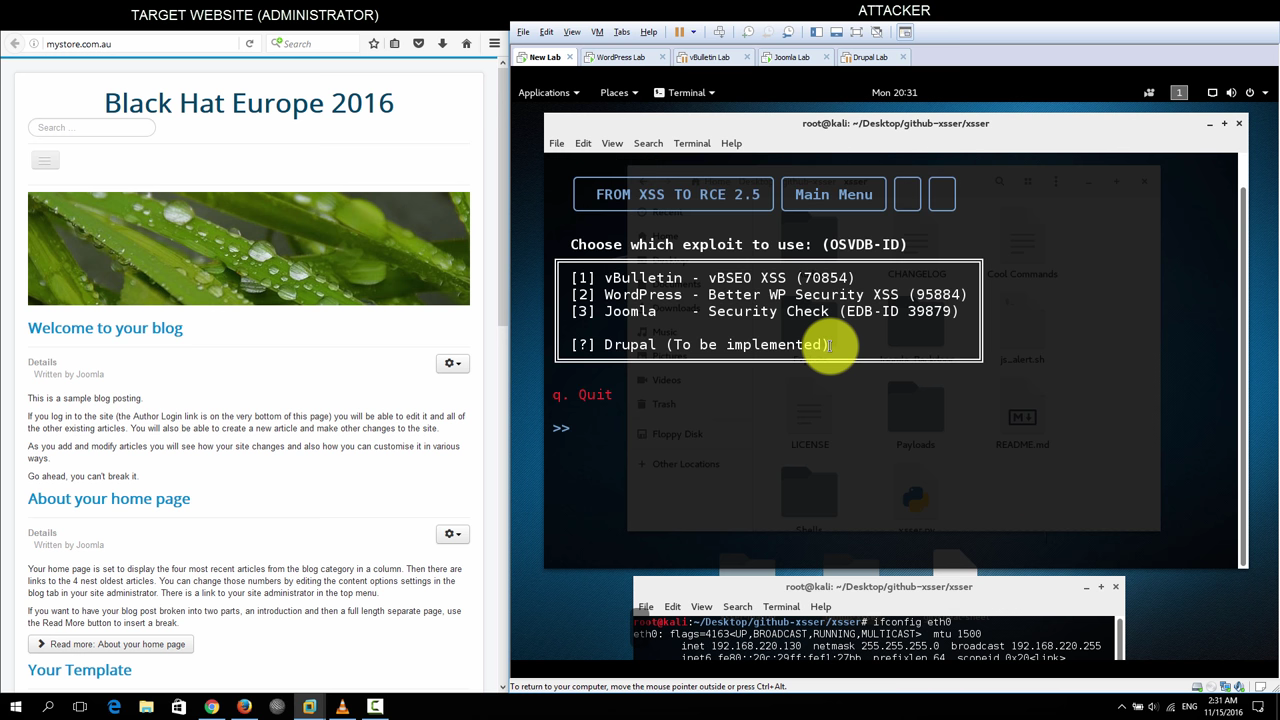This screenshot has height=720, width=1280.
Task: Click workspace indicator 1 in Kali bar
Action: click(1179, 92)
